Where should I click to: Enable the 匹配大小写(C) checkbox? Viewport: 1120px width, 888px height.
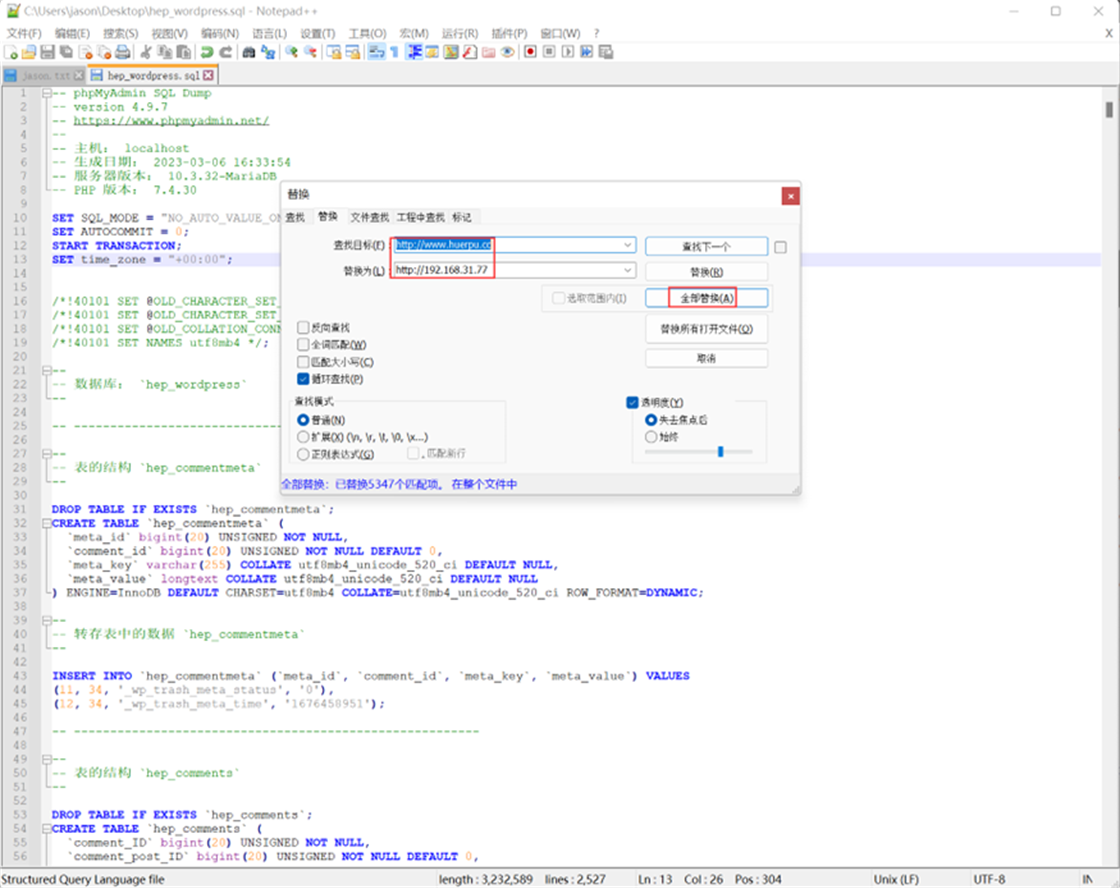pos(303,361)
